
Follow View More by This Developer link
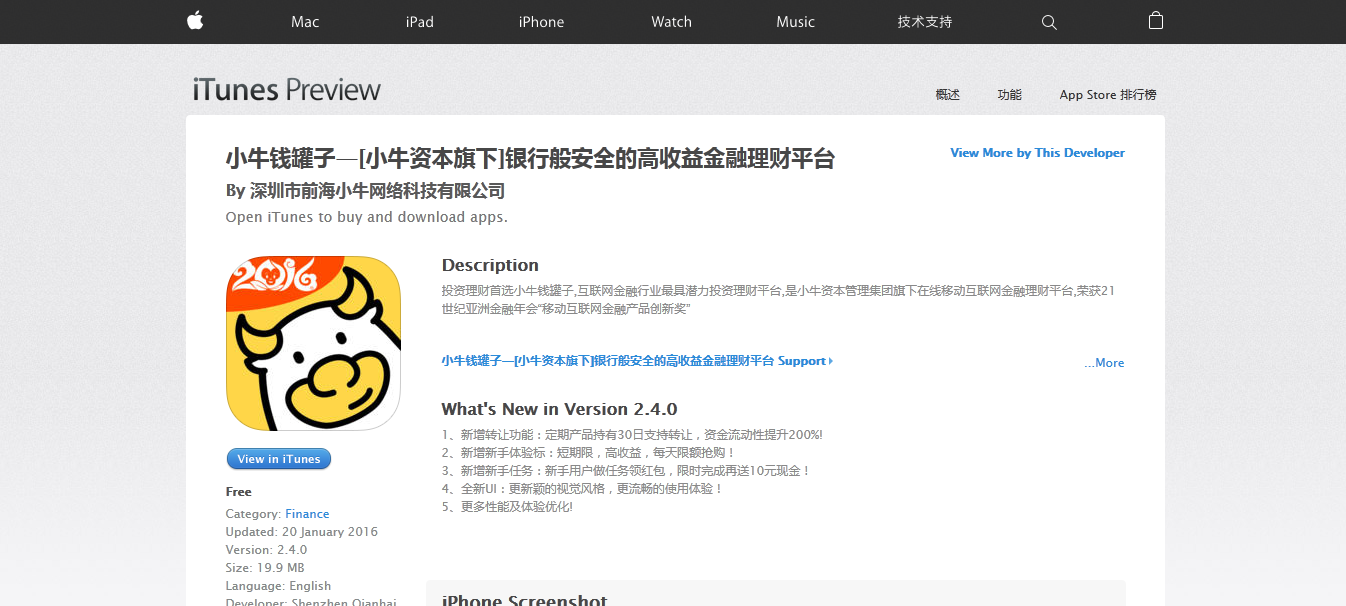(x=1037, y=153)
